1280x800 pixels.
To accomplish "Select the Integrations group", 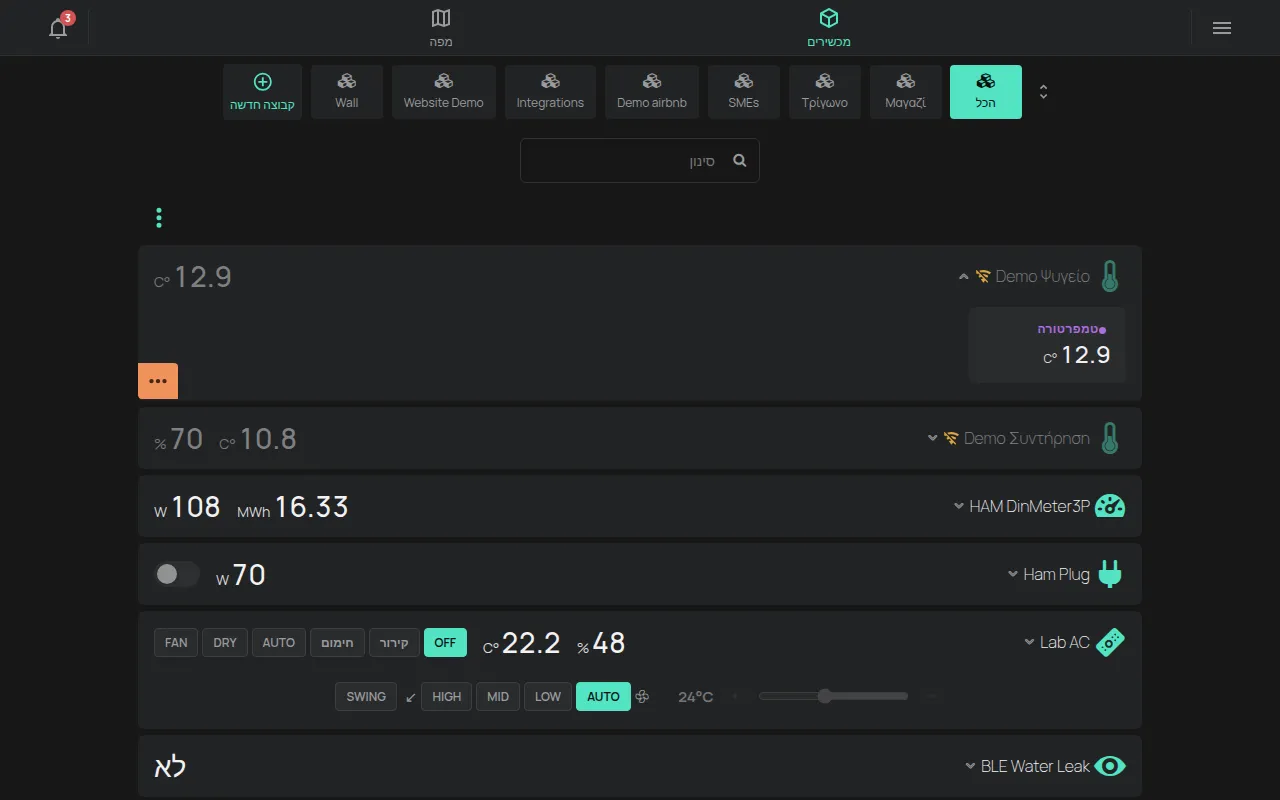I will click(x=550, y=92).
